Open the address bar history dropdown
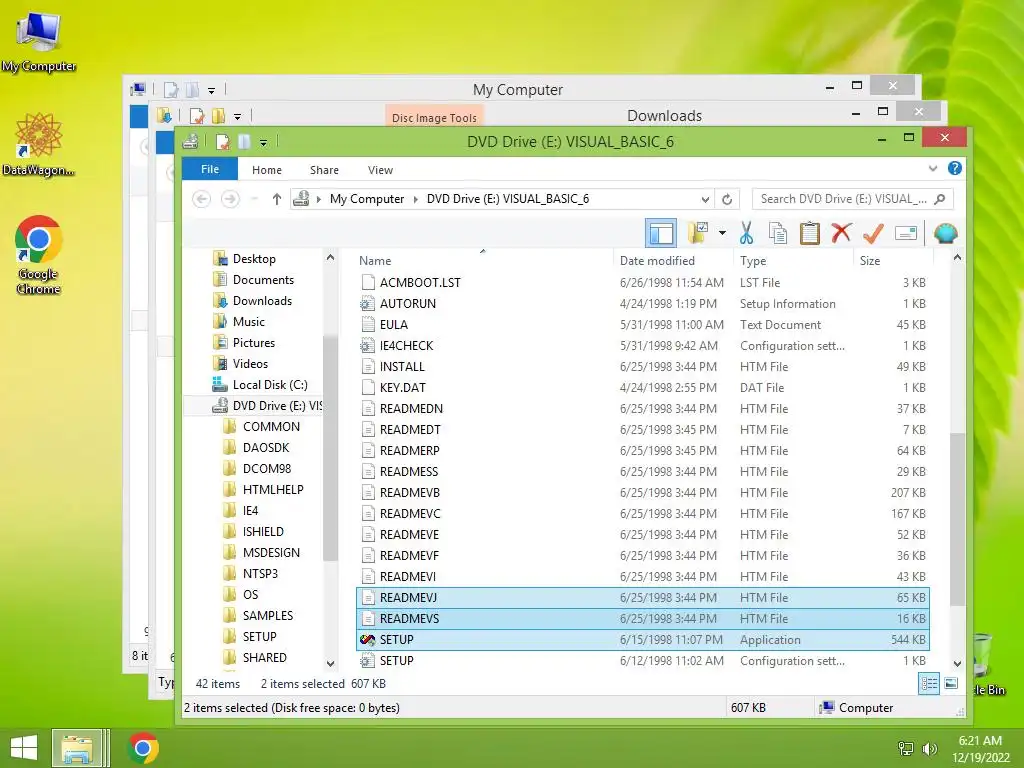This screenshot has width=1024, height=768. tap(705, 199)
